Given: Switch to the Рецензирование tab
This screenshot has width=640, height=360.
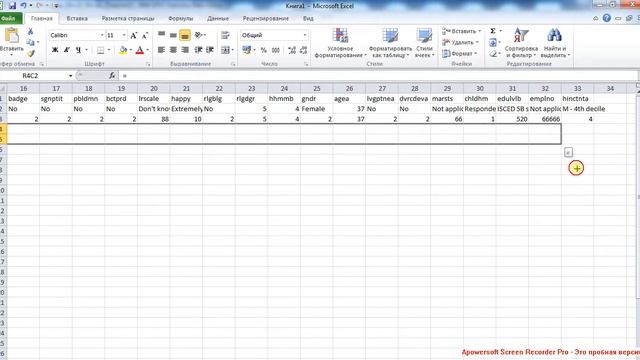Looking at the screenshot, I should pyautogui.click(x=266, y=18).
